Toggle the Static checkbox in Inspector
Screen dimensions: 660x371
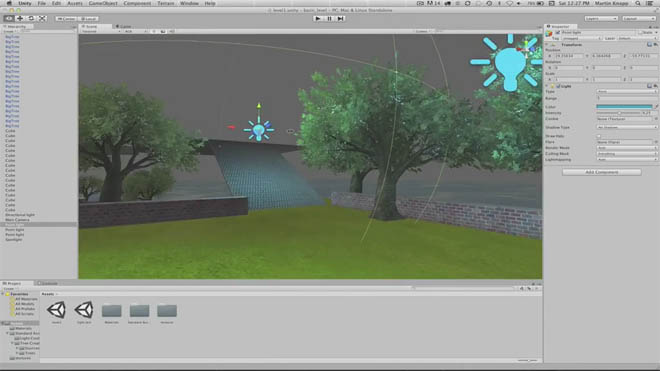pos(641,32)
